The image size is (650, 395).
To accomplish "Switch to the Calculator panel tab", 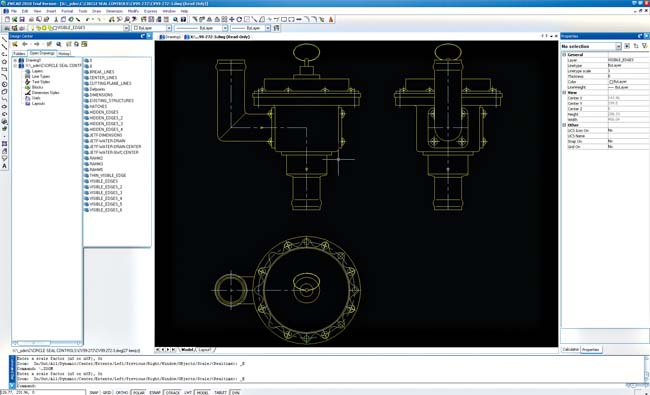I will (x=570, y=349).
